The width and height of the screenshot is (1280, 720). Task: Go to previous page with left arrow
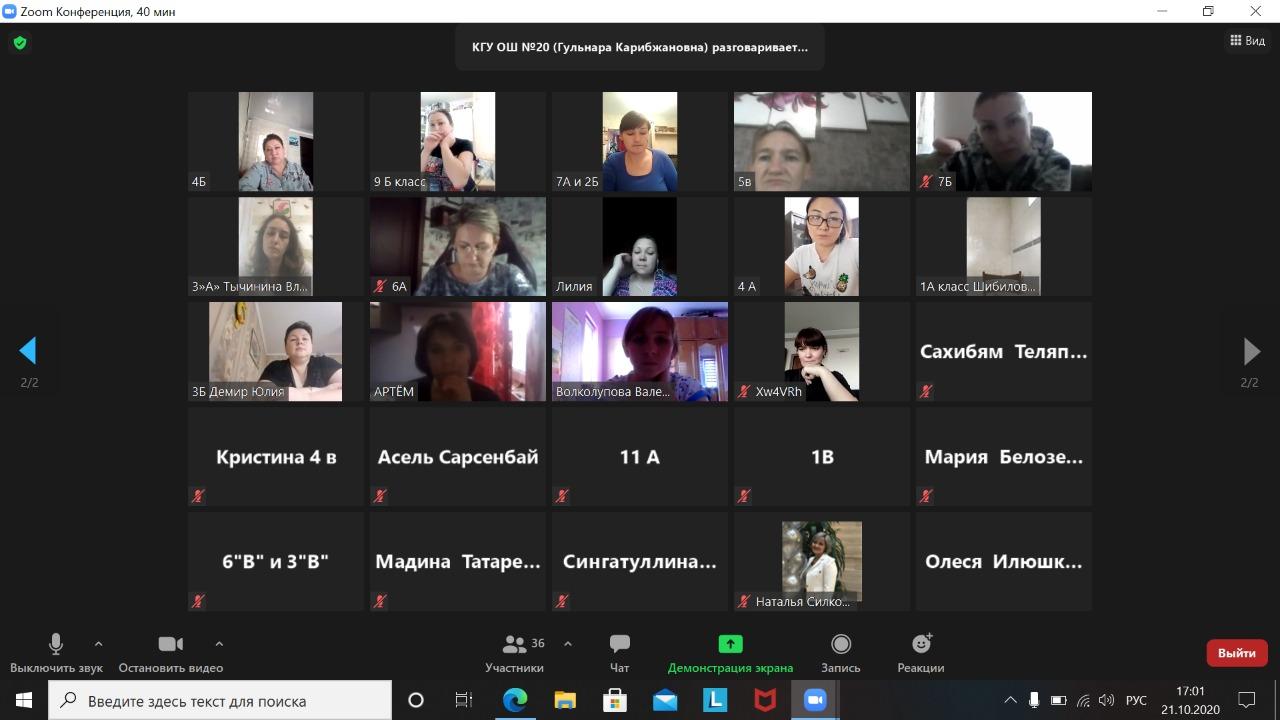pyautogui.click(x=28, y=351)
